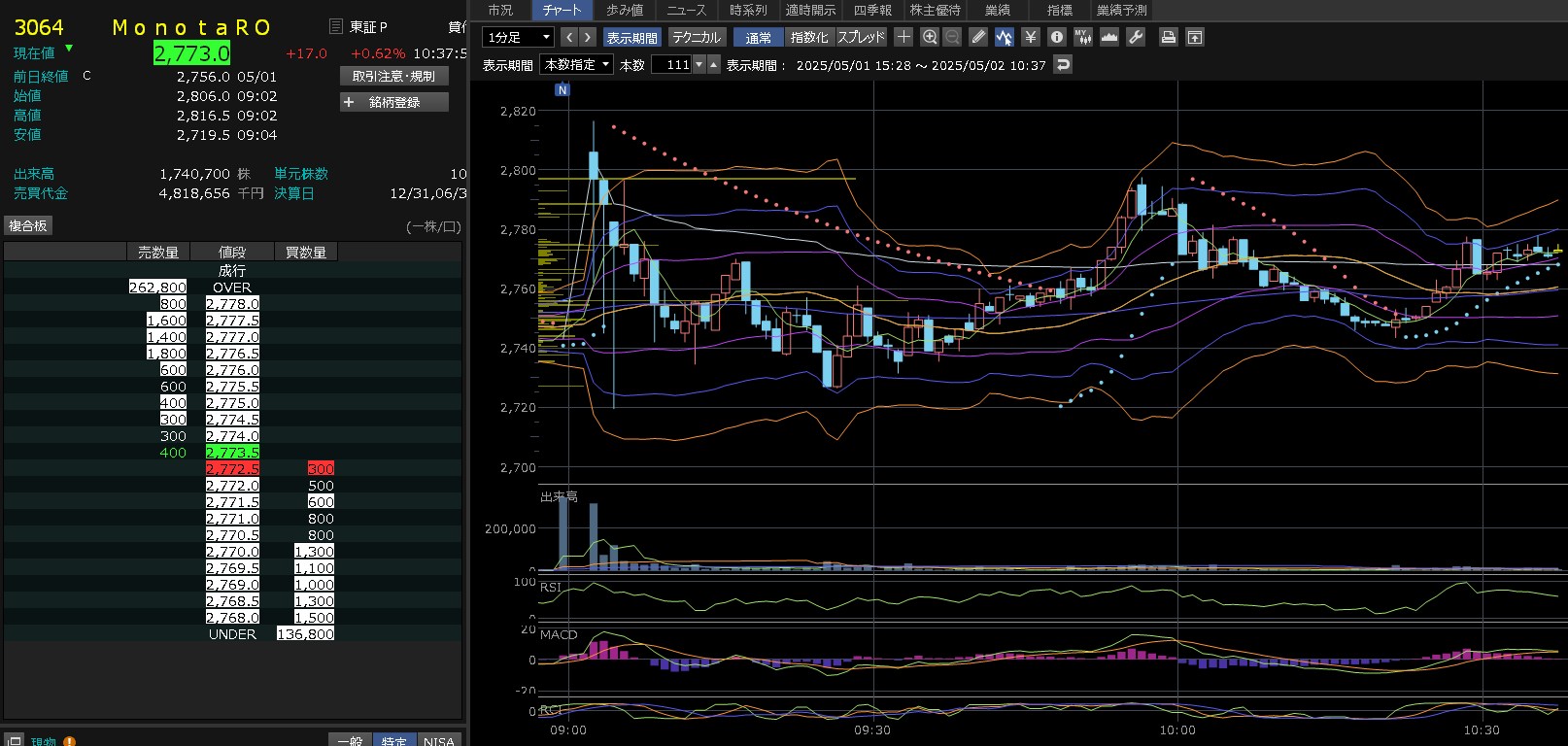Click the N news marker on the chart
This screenshot has height=746, width=1568.
click(562, 89)
